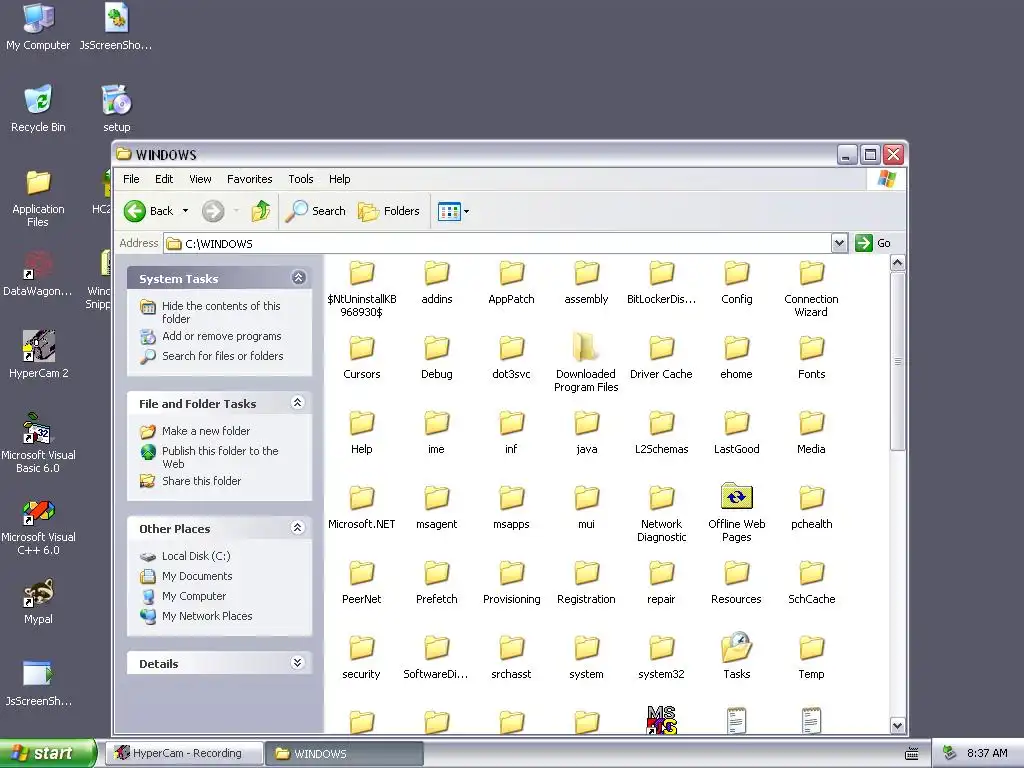Viewport: 1024px width, 768px height.
Task: Click the vertical scrollbar down arrow
Action: point(897,726)
